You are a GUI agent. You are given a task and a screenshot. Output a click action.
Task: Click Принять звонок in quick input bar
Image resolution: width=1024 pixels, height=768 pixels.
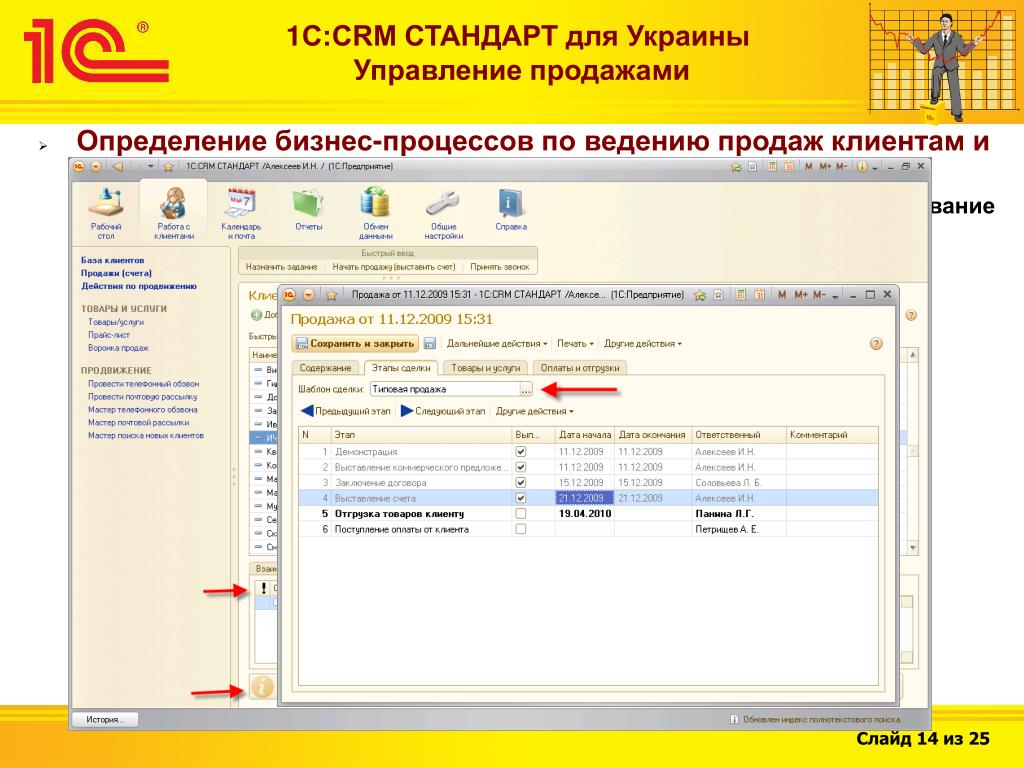[x=500, y=266]
